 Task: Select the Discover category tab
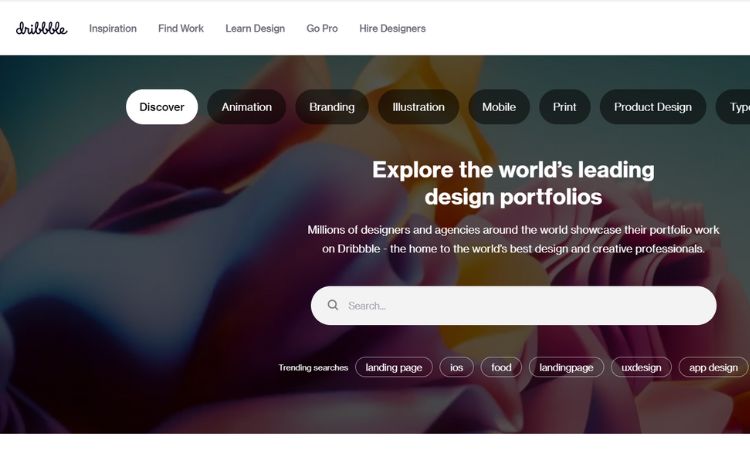click(162, 107)
